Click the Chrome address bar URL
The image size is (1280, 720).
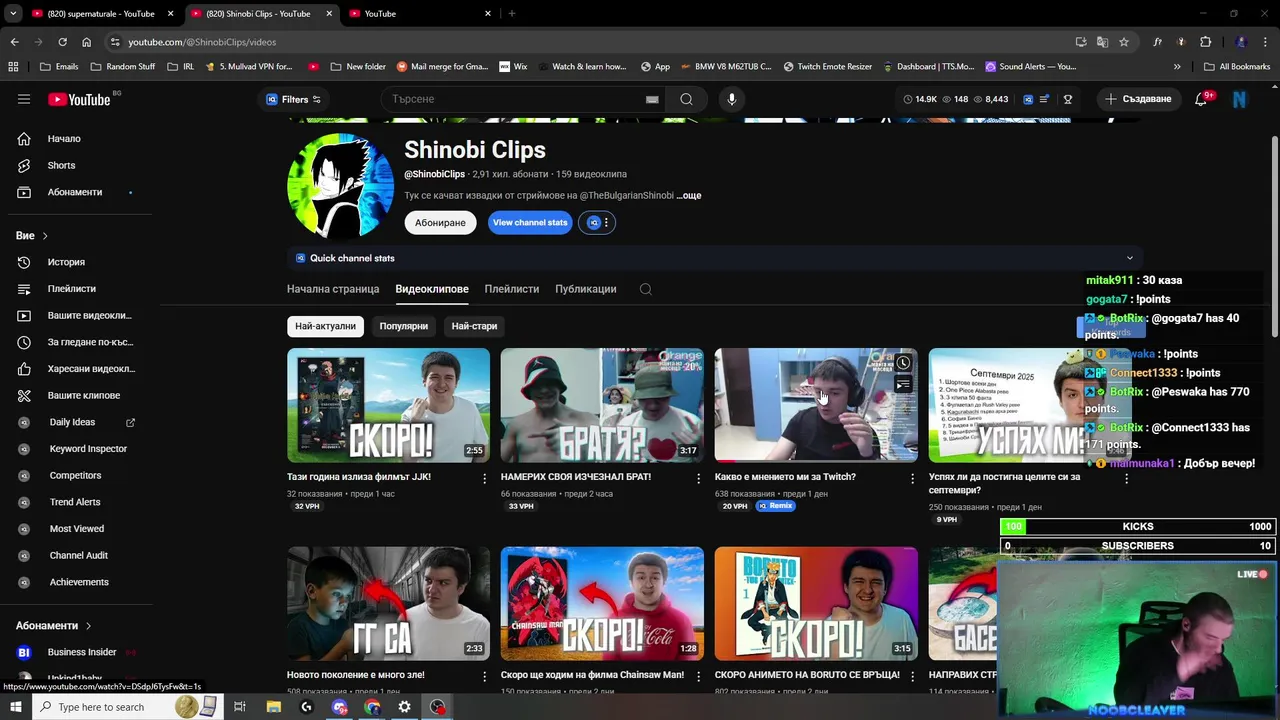[x=202, y=42]
